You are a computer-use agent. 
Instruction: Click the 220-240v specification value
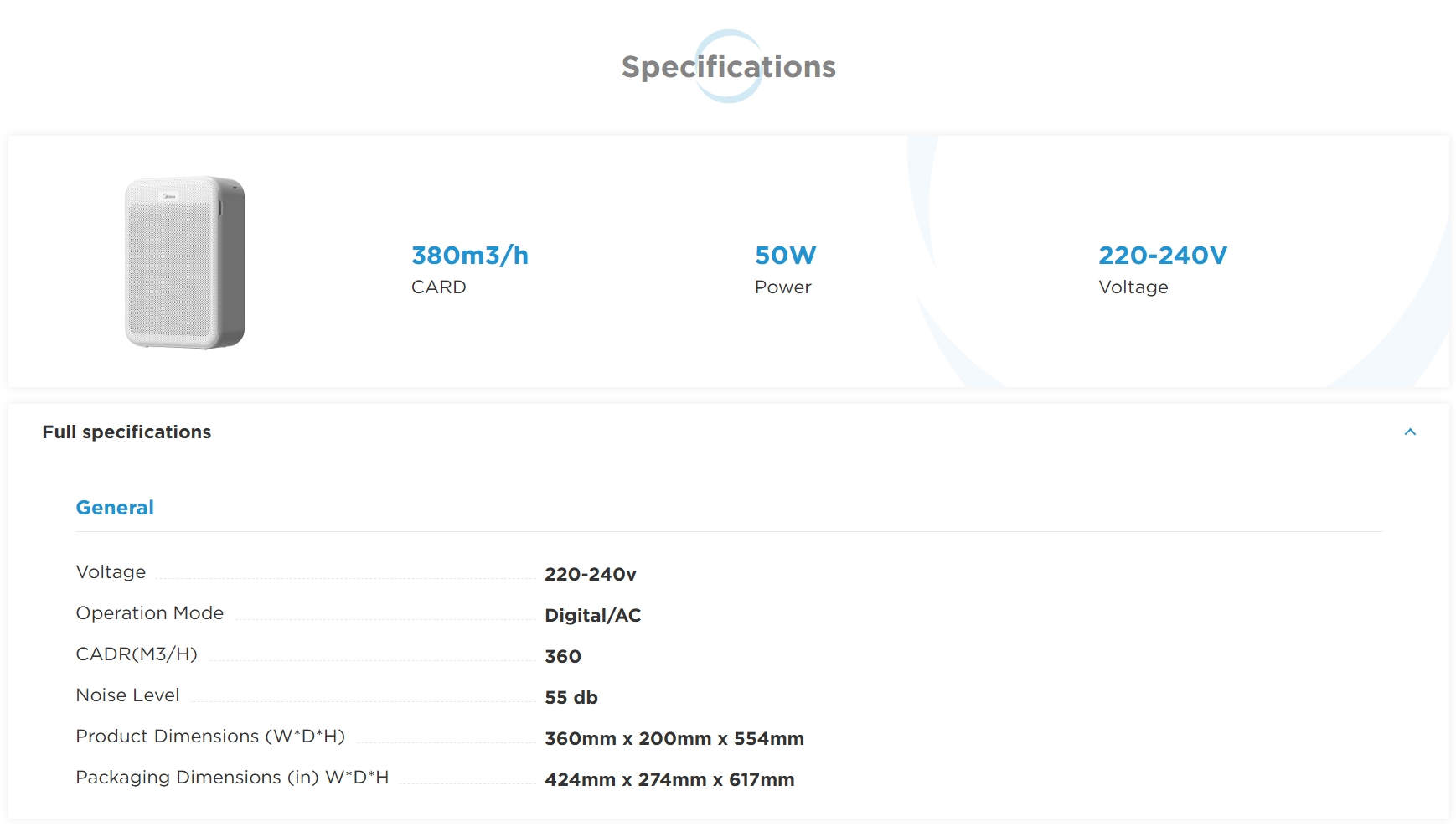(x=591, y=575)
